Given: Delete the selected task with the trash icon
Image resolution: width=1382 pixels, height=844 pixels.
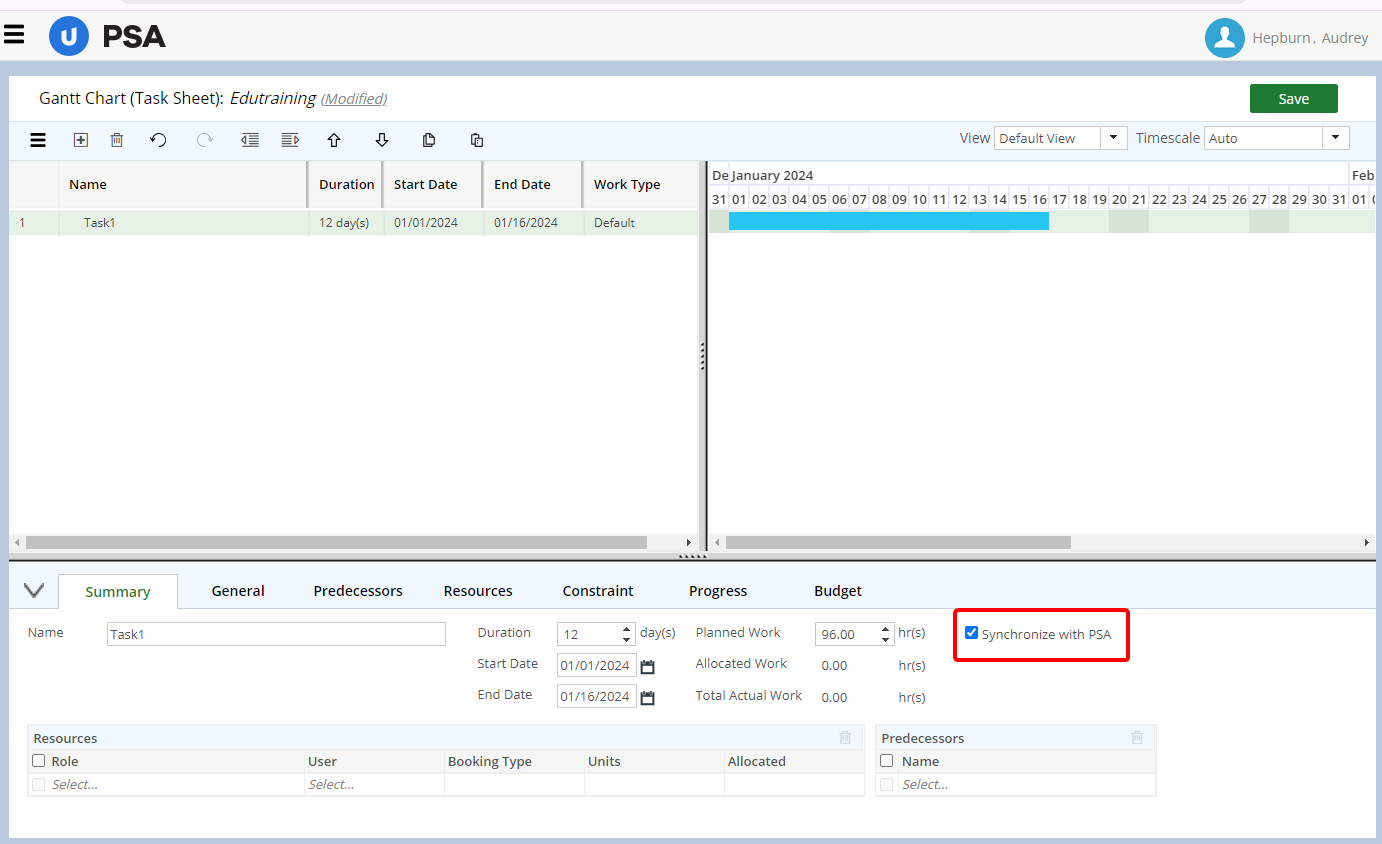Looking at the screenshot, I should [x=116, y=140].
